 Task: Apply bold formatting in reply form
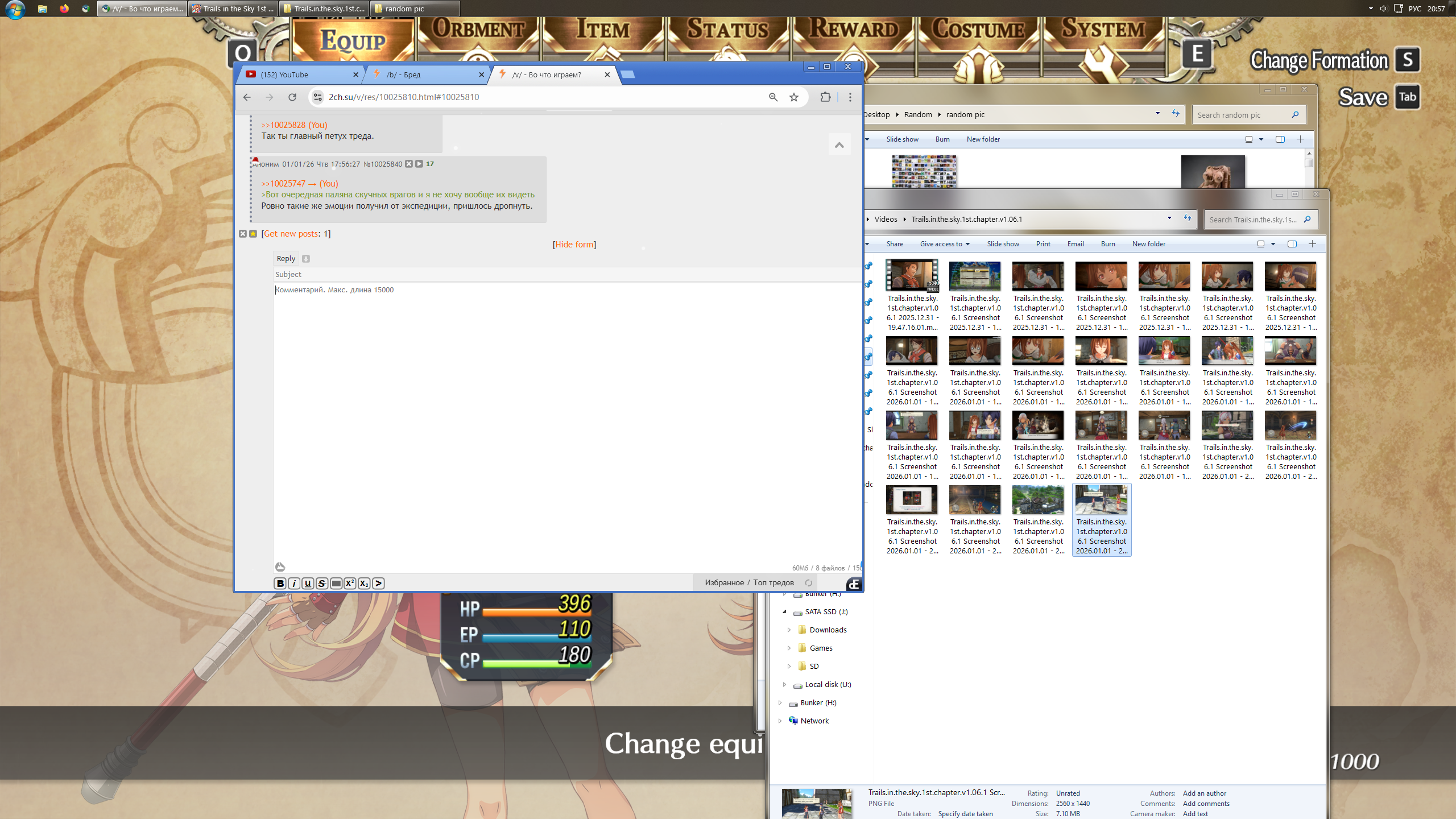click(280, 583)
